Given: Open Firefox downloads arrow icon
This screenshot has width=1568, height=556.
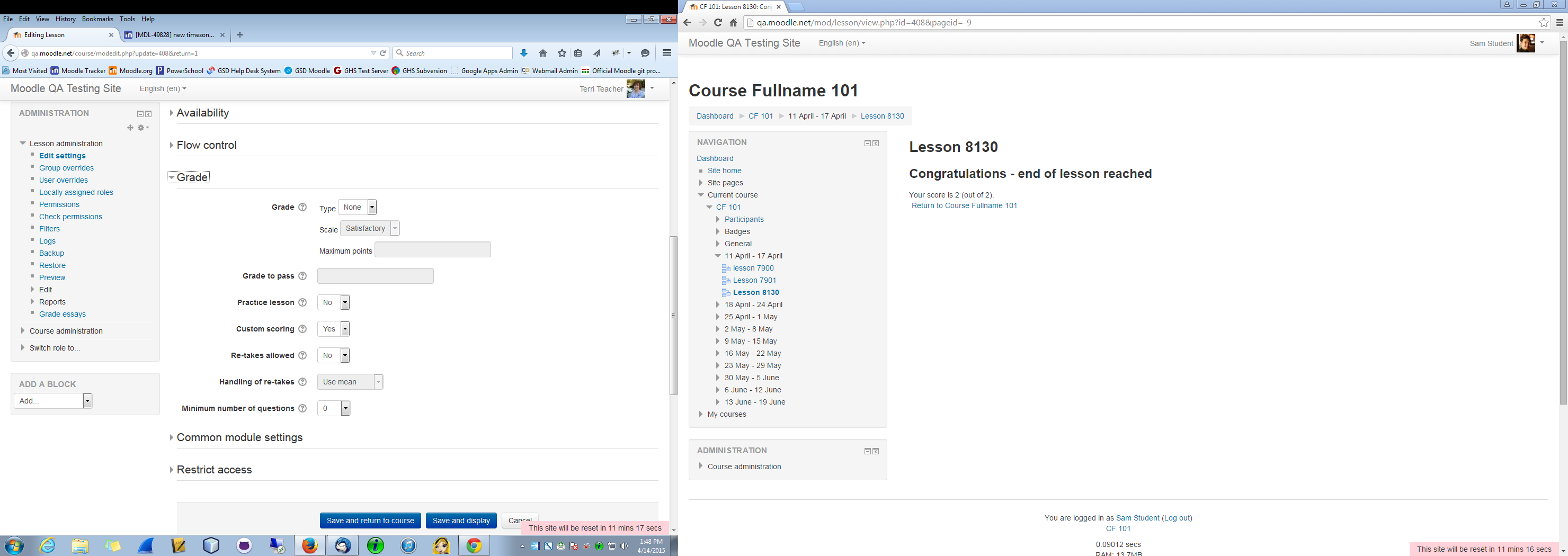Looking at the screenshot, I should coord(523,53).
